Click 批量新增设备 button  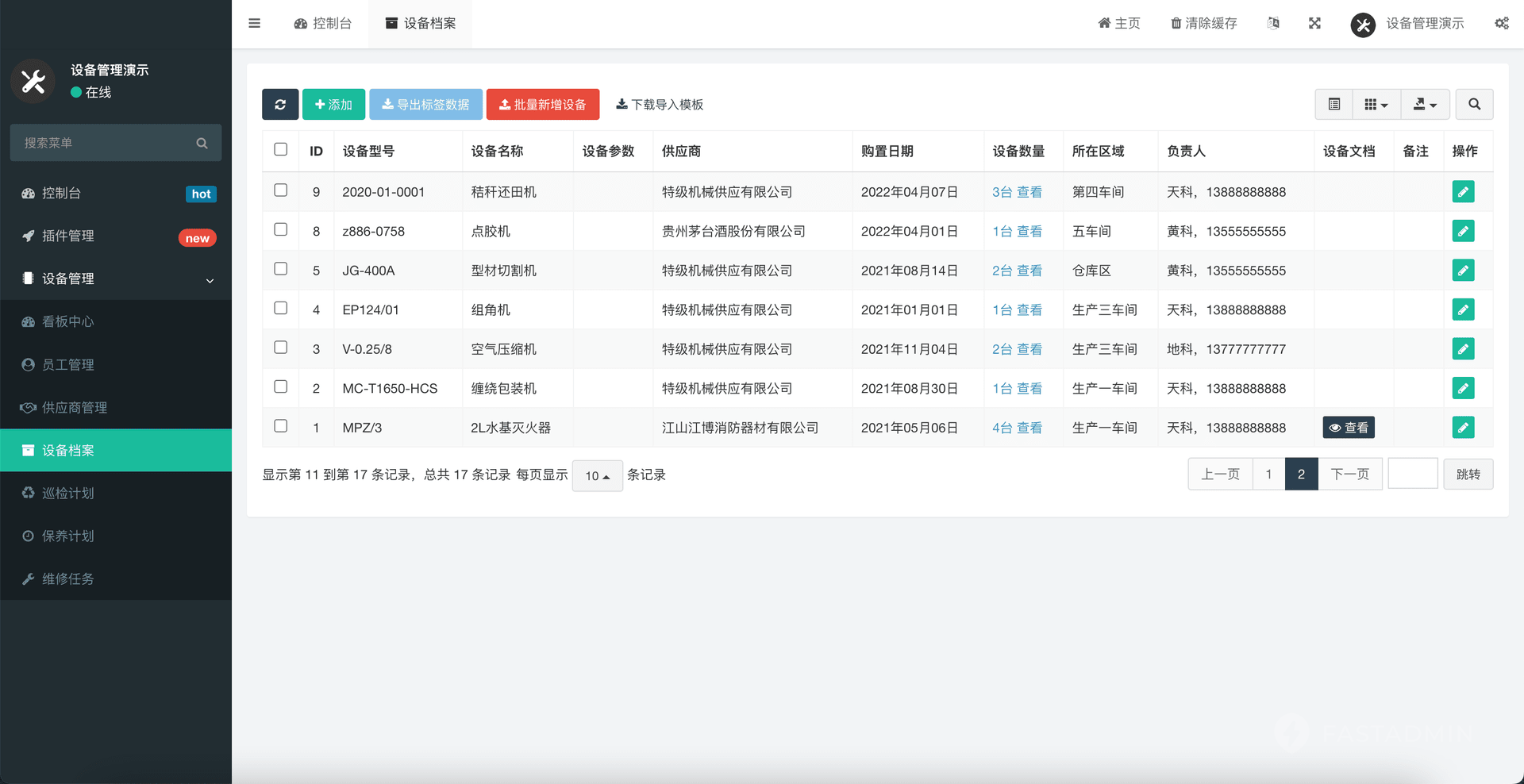pyautogui.click(x=543, y=104)
